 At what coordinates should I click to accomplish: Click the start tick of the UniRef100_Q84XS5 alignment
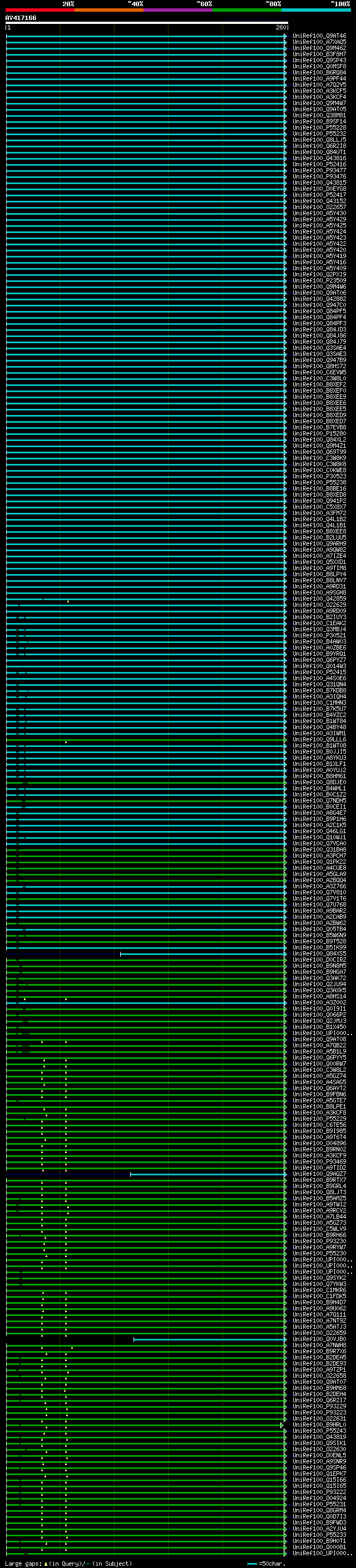(x=121, y=954)
